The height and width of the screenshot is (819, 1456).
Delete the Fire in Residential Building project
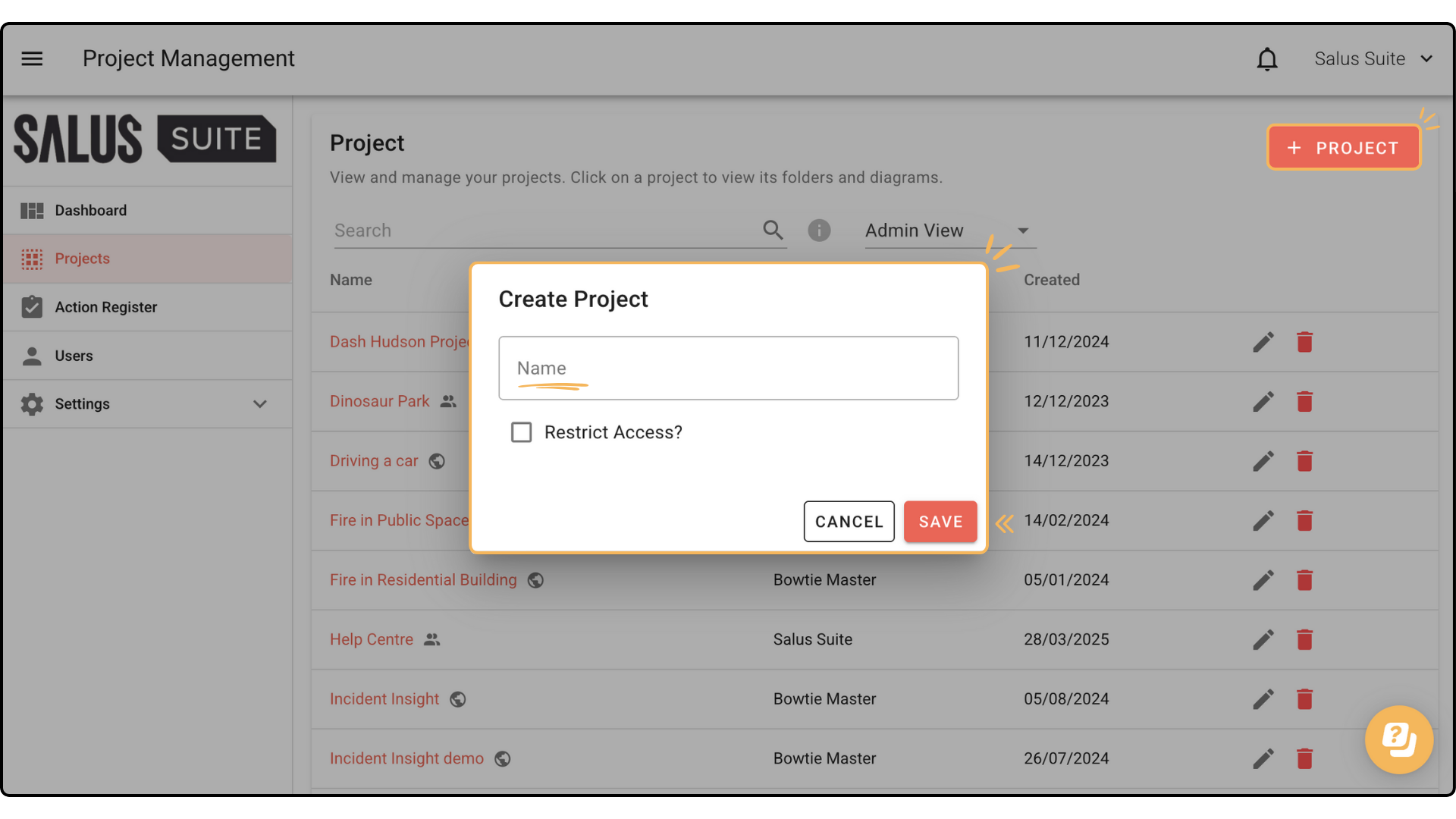pos(1304,580)
